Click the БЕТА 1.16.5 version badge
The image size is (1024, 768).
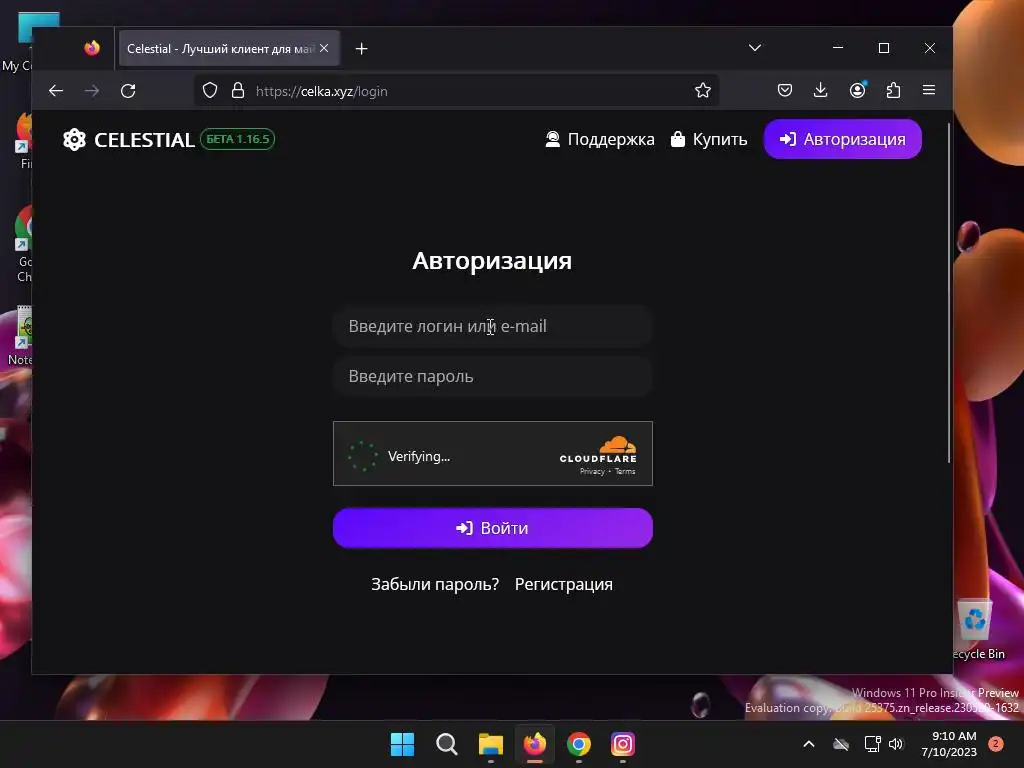tap(238, 139)
